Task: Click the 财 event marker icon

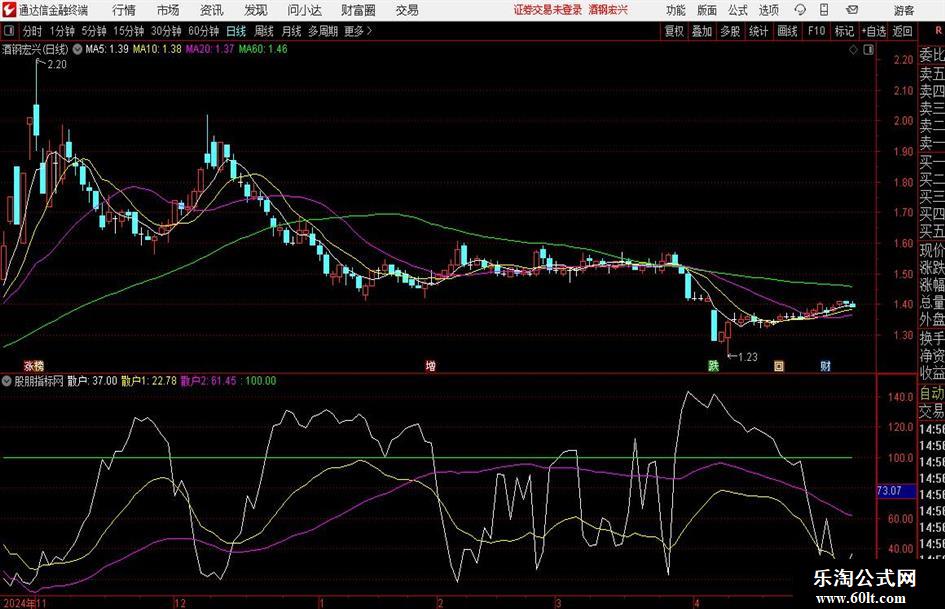Action: (x=825, y=365)
